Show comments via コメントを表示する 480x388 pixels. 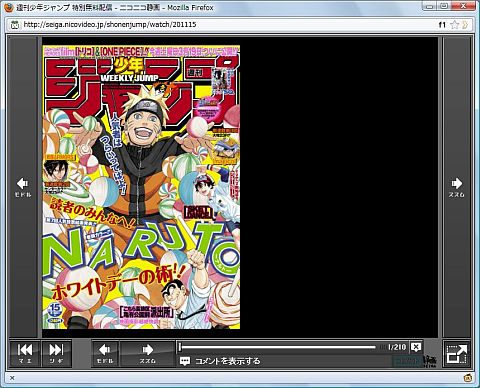pos(227,361)
